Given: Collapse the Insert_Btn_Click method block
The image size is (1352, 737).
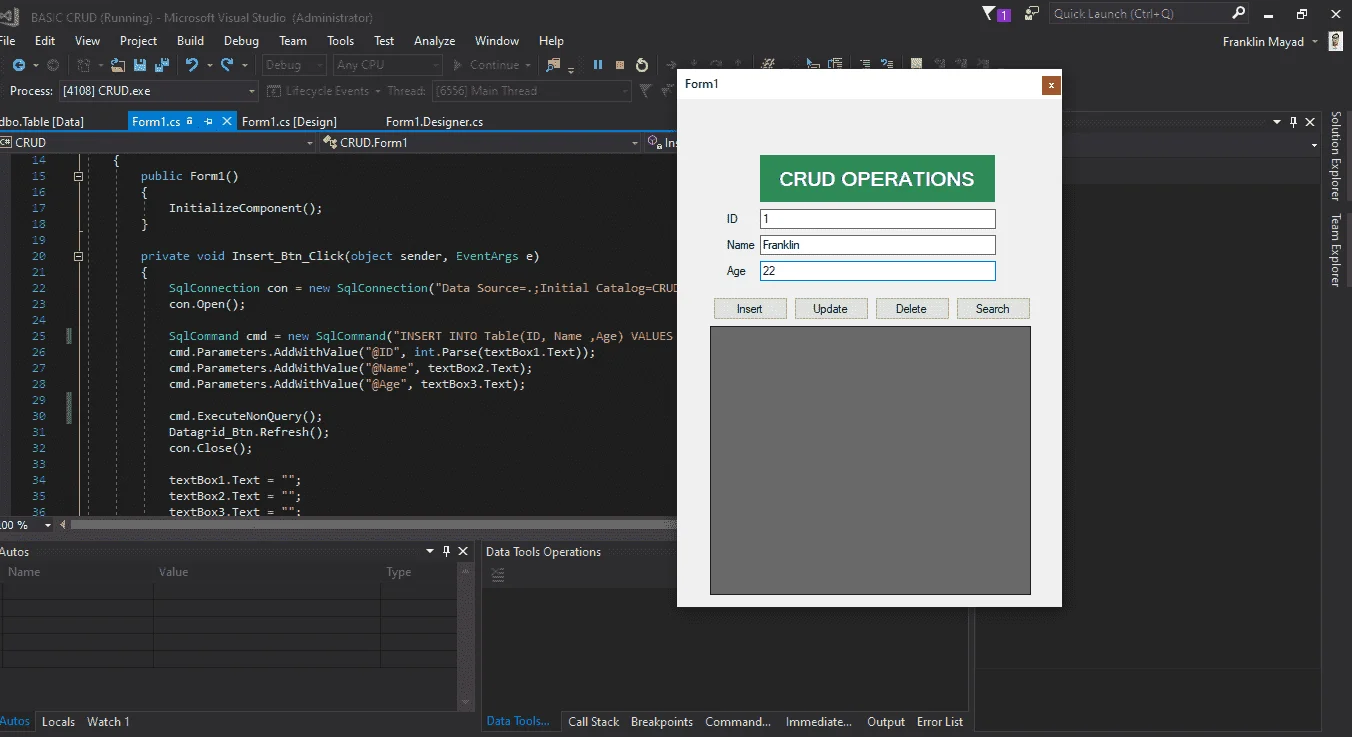Looking at the screenshot, I should click(78, 256).
